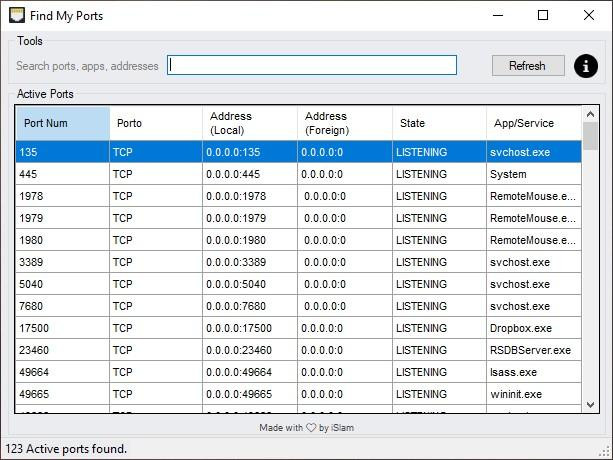Viewport: 613px width, 460px height.
Task: Click the vertical scrollbar thumb
Action: coord(590,136)
